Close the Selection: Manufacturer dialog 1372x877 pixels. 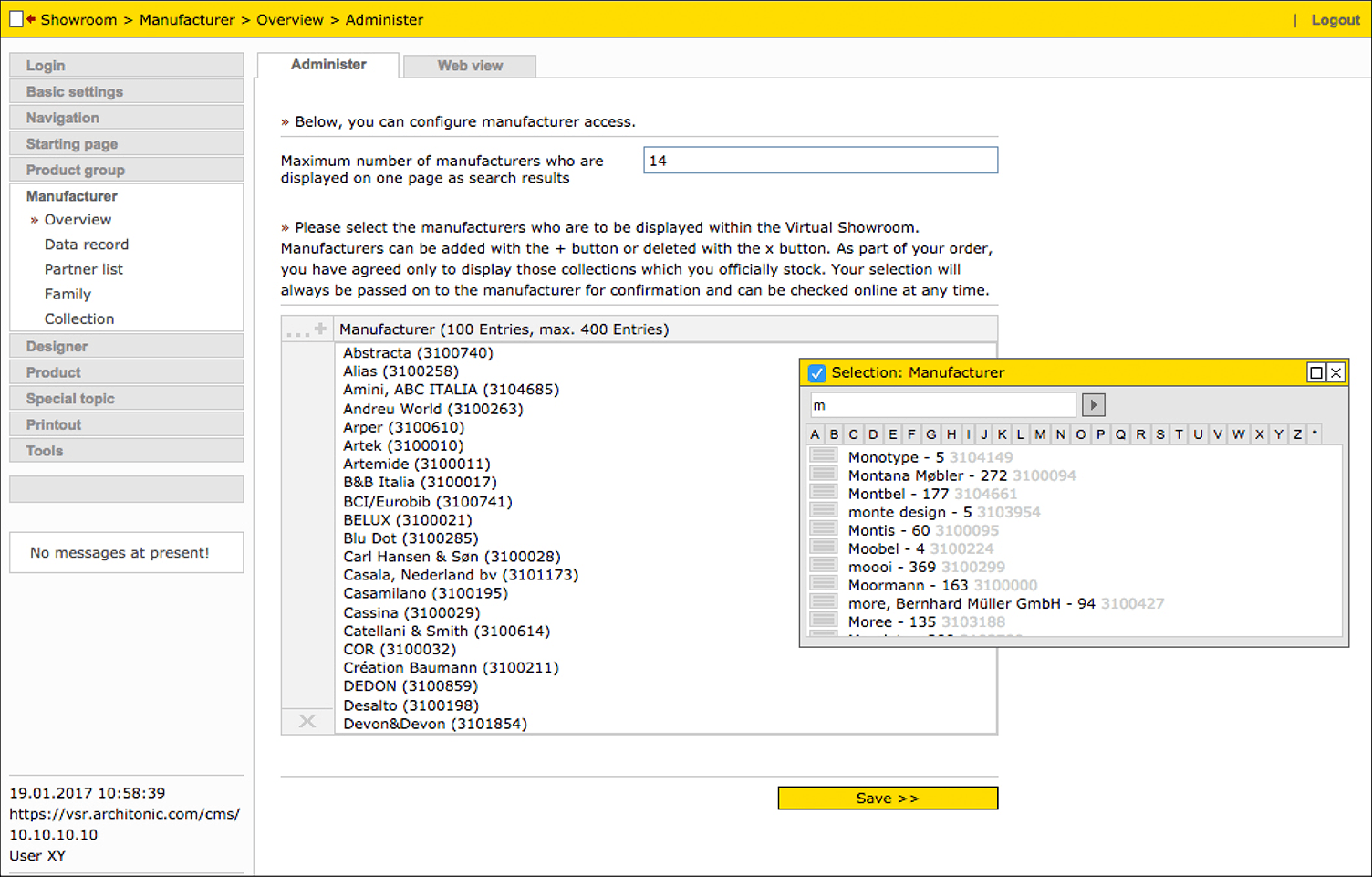pyautogui.click(x=1336, y=372)
